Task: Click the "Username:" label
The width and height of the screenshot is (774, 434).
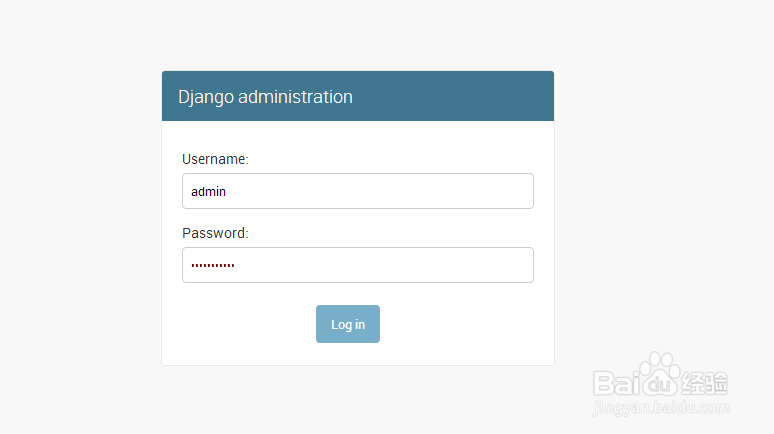Action: pyautogui.click(x=215, y=159)
